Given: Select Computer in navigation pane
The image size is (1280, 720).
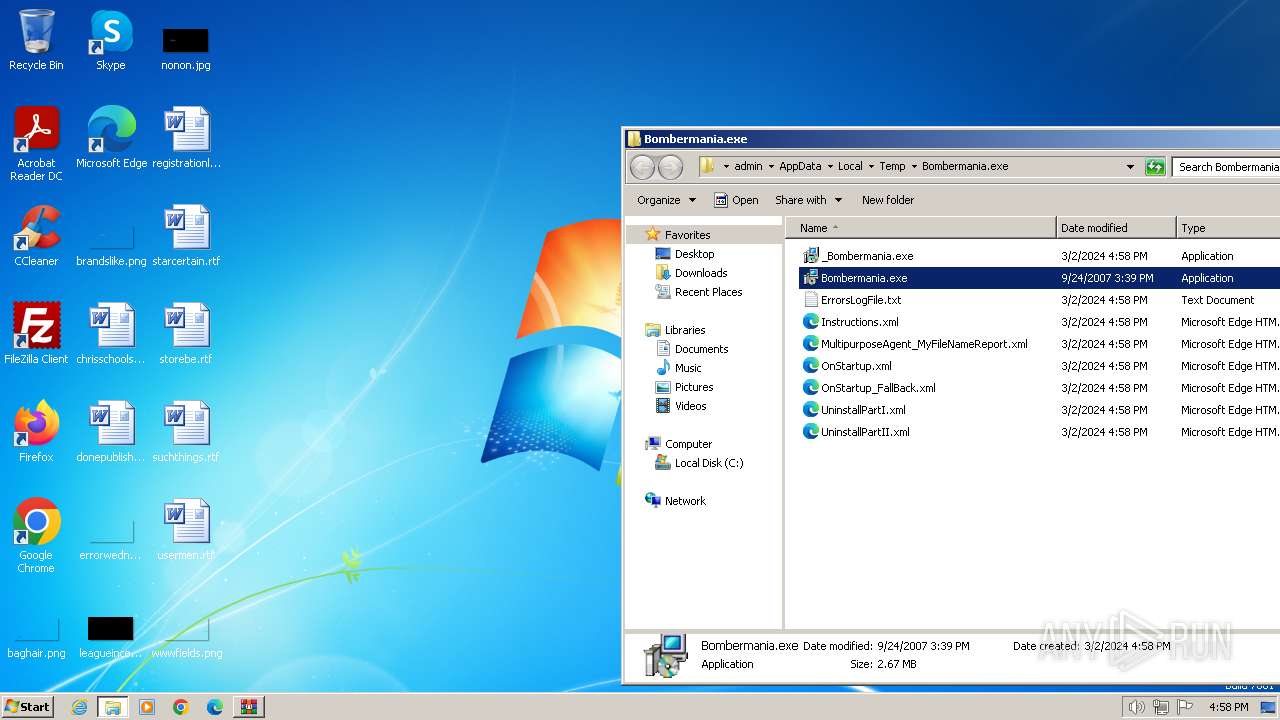Looking at the screenshot, I should [x=688, y=444].
